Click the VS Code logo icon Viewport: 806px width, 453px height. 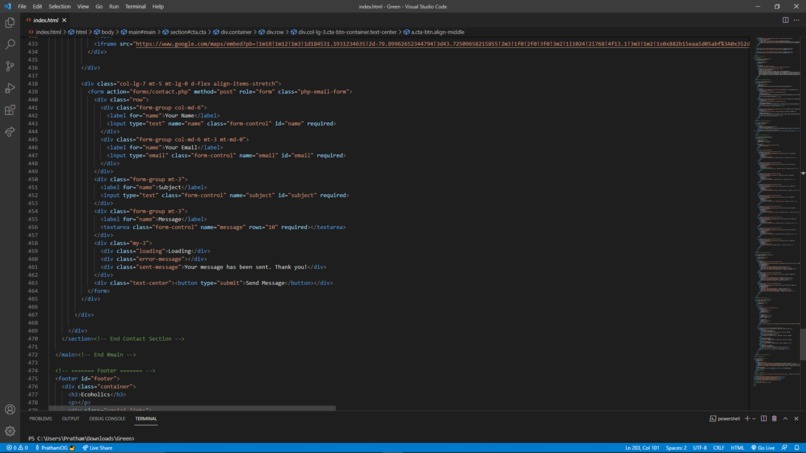click(7, 7)
